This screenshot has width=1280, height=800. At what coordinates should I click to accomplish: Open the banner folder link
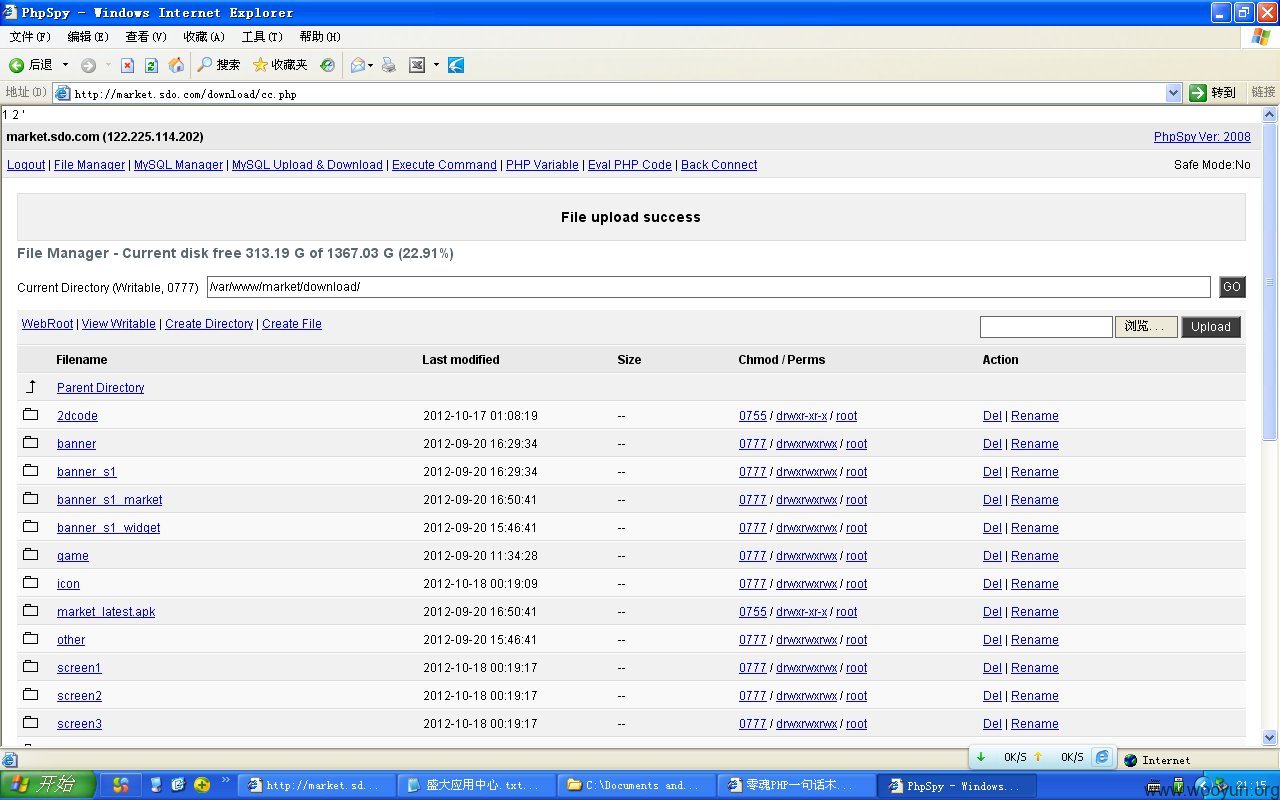(77, 444)
